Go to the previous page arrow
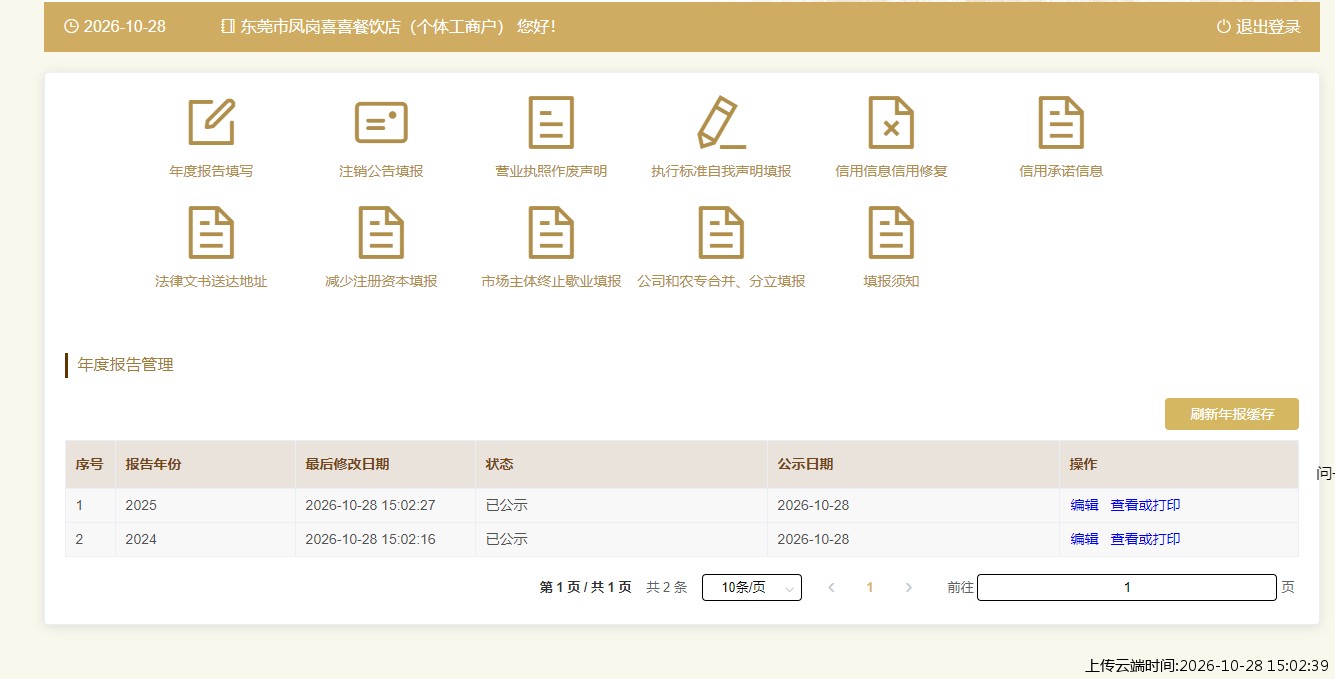1335x679 pixels. pos(831,588)
